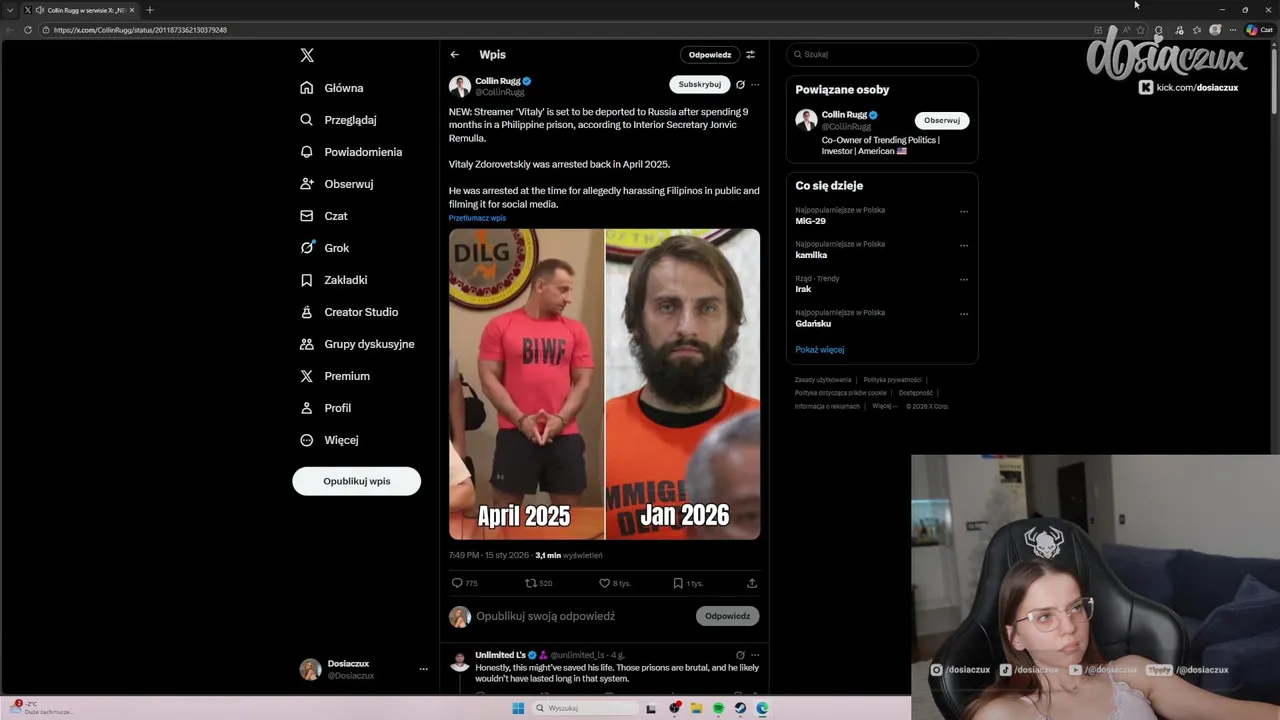Click the 3,1 mln wyświetleń views count
The image size is (1280, 720).
click(x=568, y=555)
